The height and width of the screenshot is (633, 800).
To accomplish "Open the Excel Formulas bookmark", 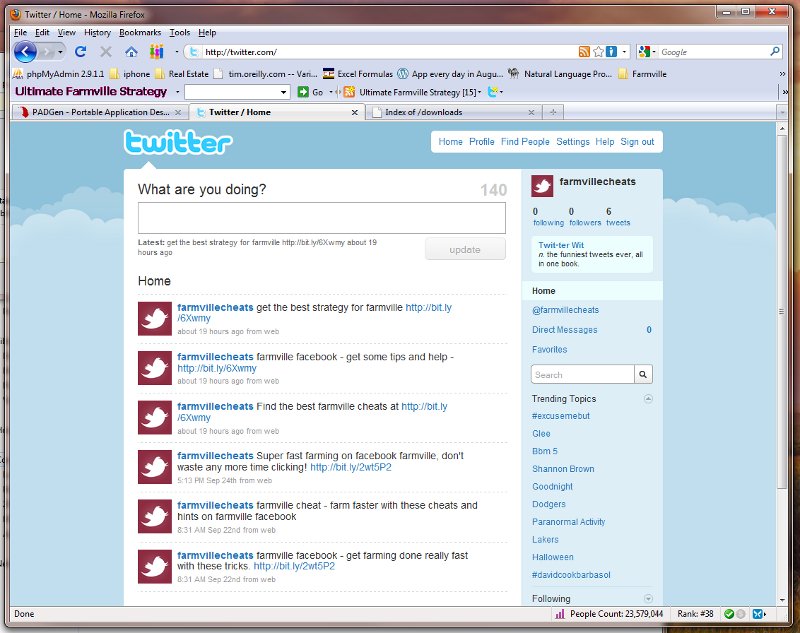I will (358, 74).
